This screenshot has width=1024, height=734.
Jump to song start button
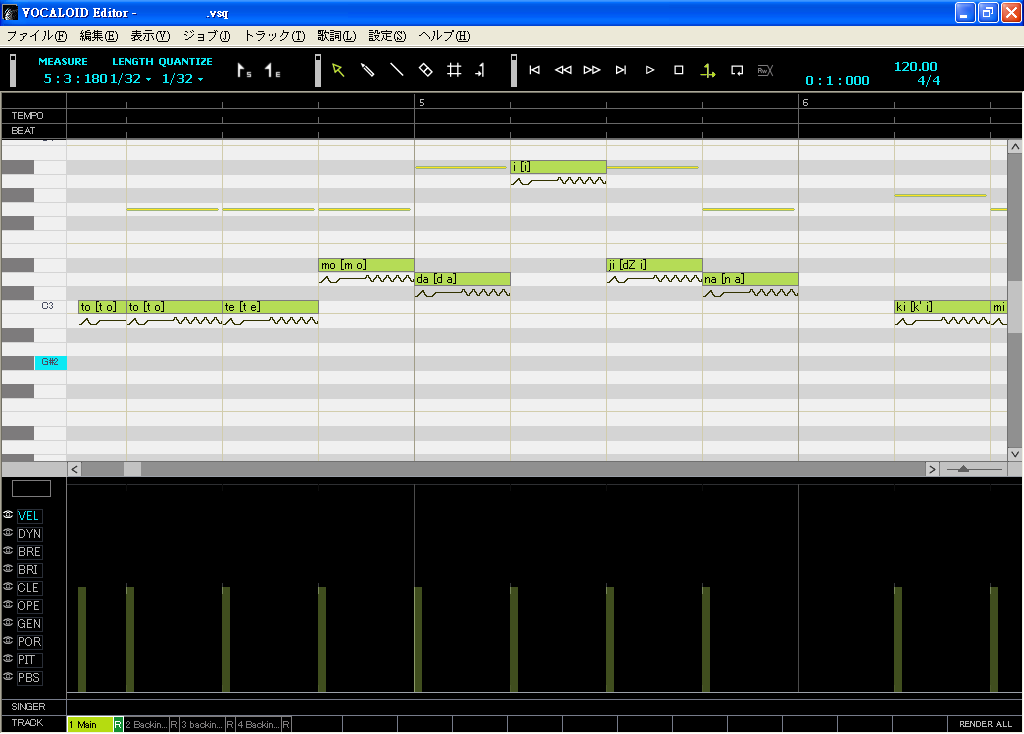534,70
